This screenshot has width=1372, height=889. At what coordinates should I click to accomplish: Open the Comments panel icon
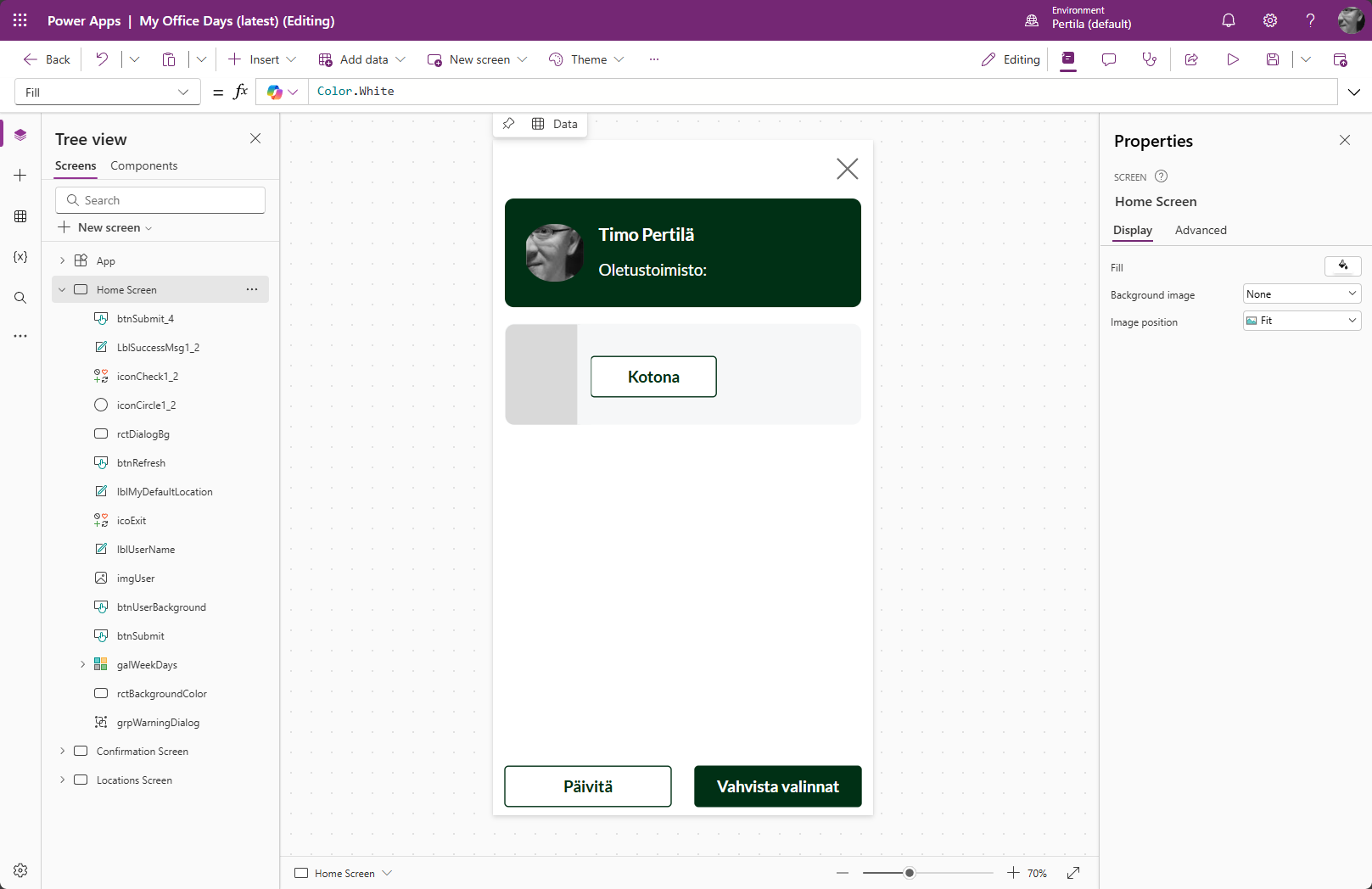(x=1108, y=59)
